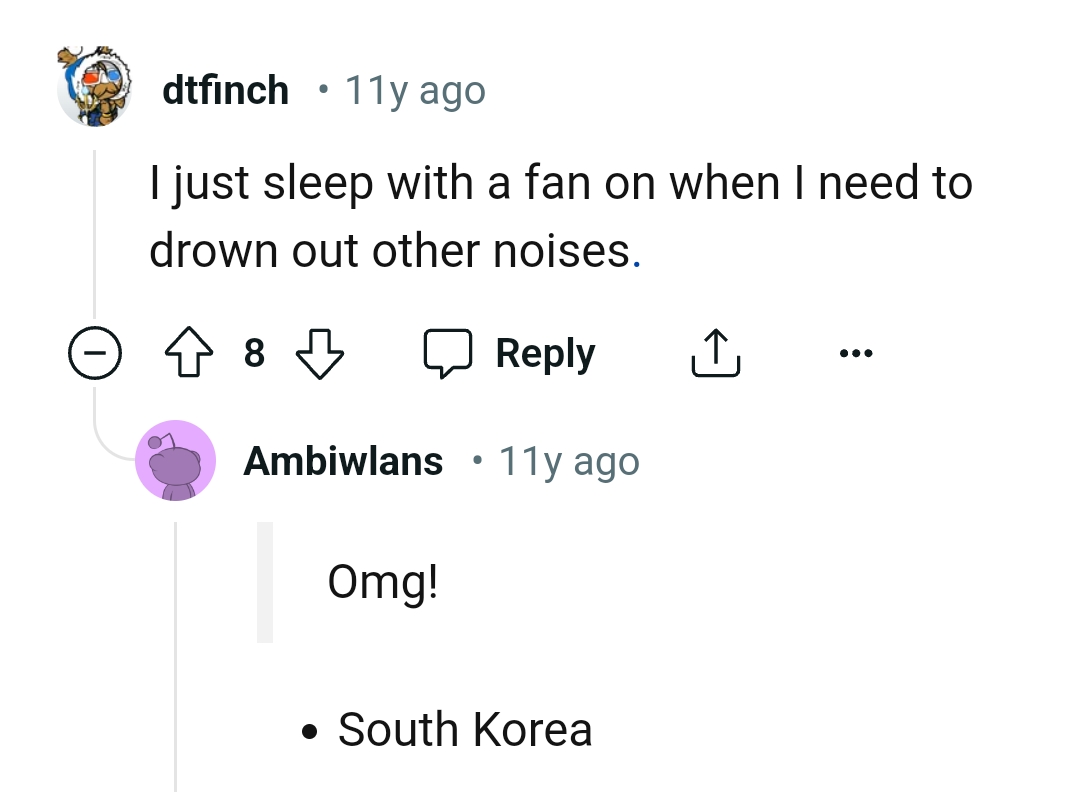Downvote dtfinch's comment
Screen dimensions: 1080x792
tap(320, 352)
